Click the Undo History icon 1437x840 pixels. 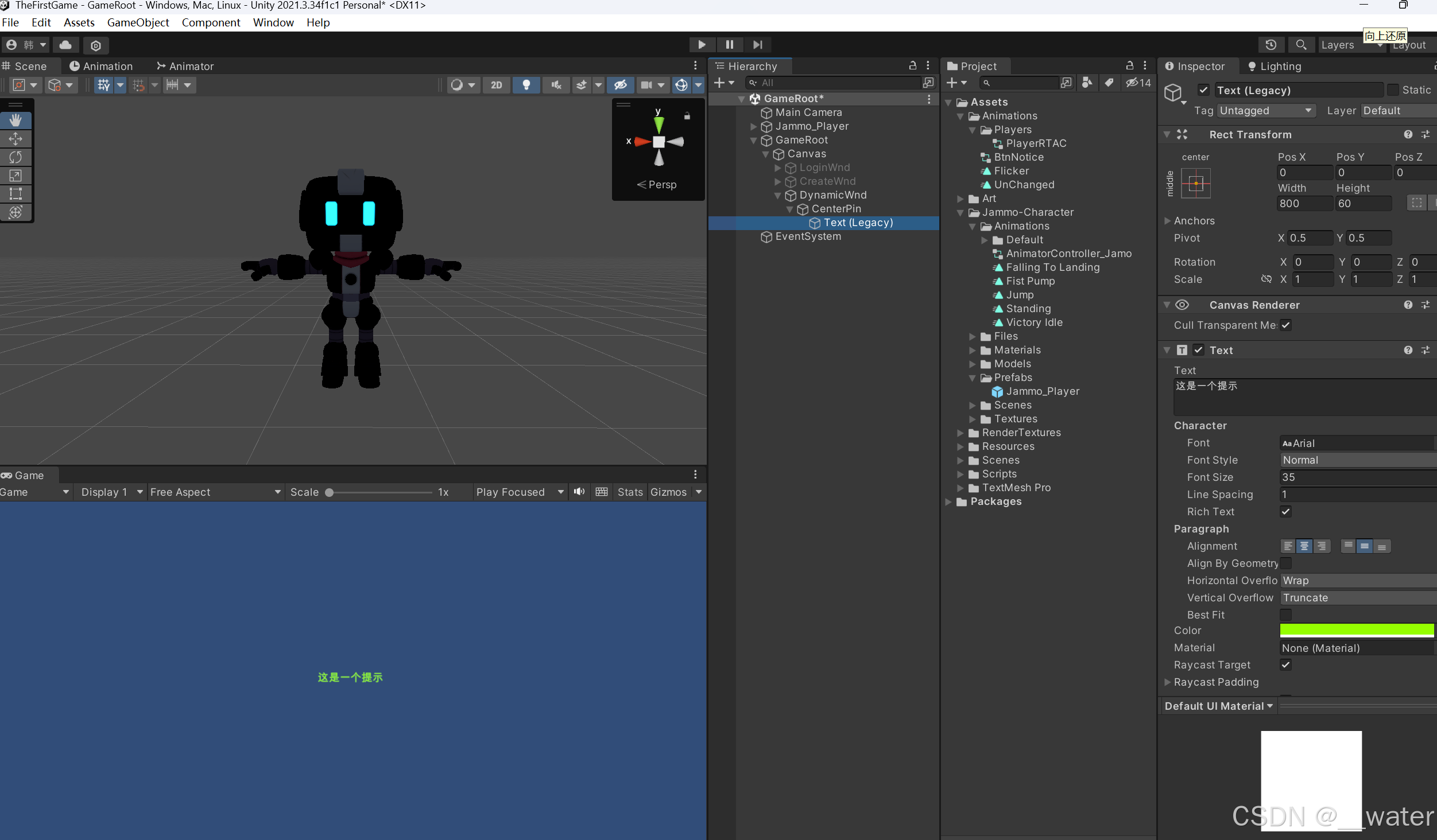click(1271, 44)
